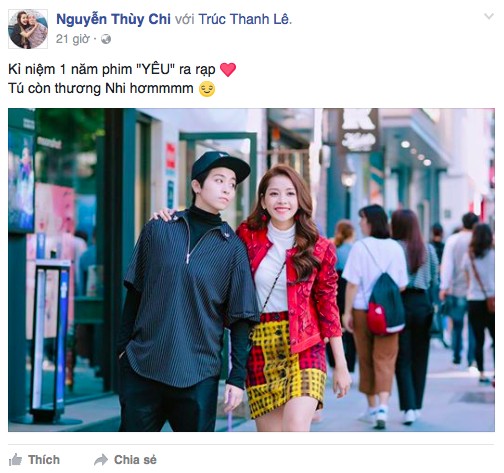Open the post via 21 giờ timestamp
This screenshot has width=504, height=473.
[x=73, y=39]
